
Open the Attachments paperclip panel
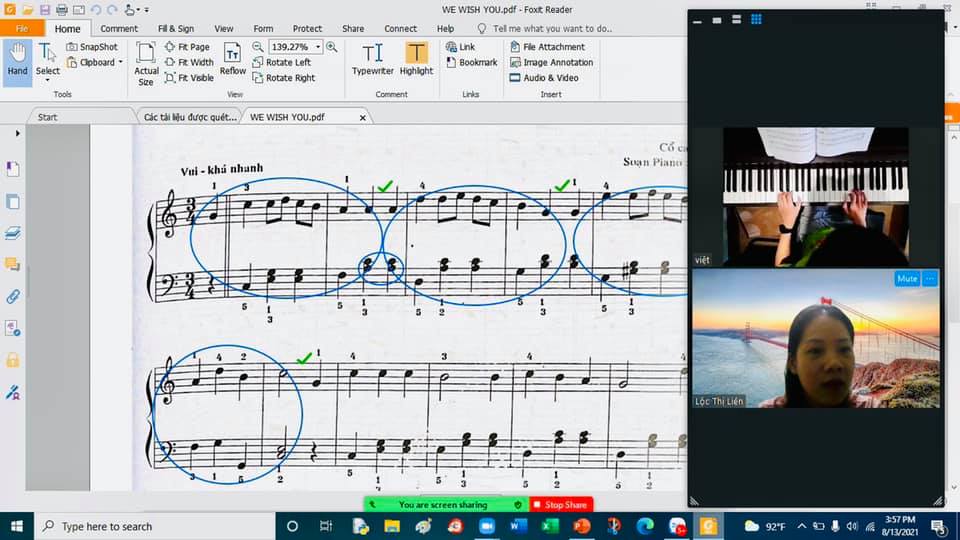point(13,296)
